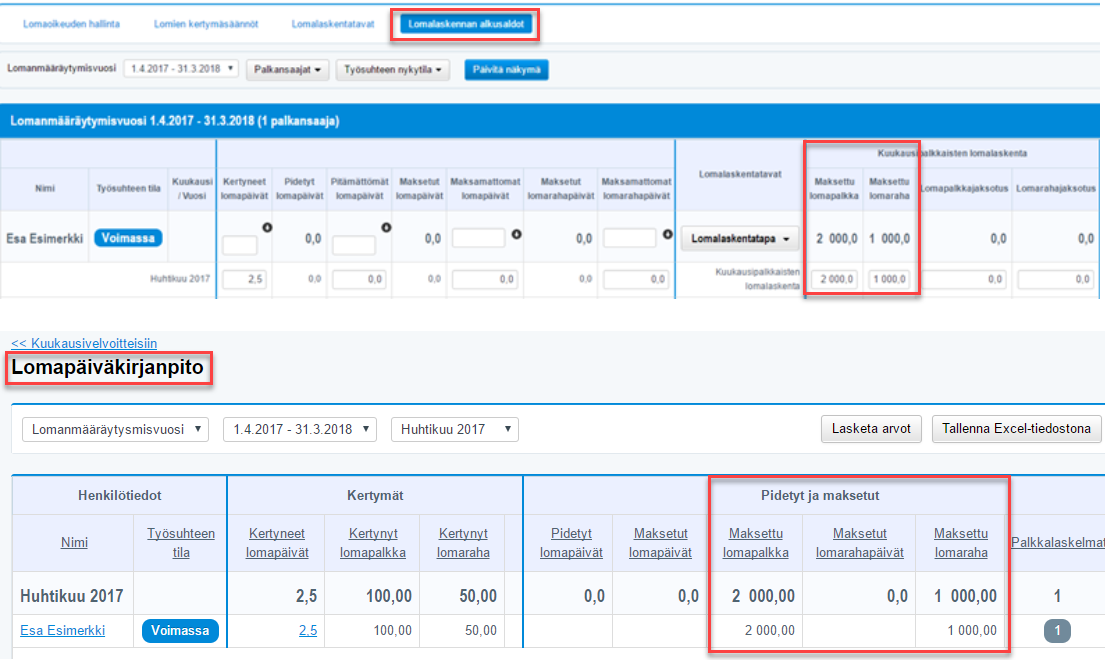Click arrow icon beside Maksamattomat lomapäivät input
1106x660 pixels.
coord(516,236)
